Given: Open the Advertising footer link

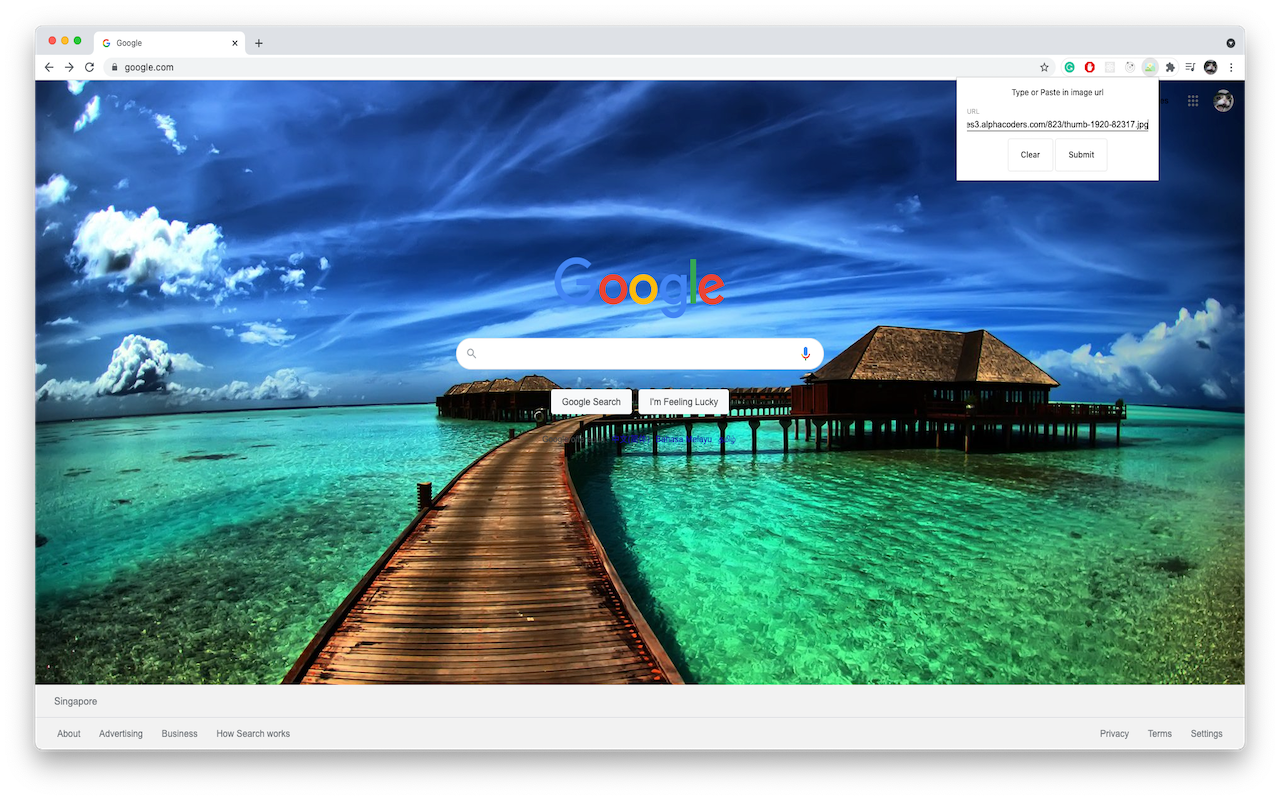Looking at the screenshot, I should pos(121,734).
